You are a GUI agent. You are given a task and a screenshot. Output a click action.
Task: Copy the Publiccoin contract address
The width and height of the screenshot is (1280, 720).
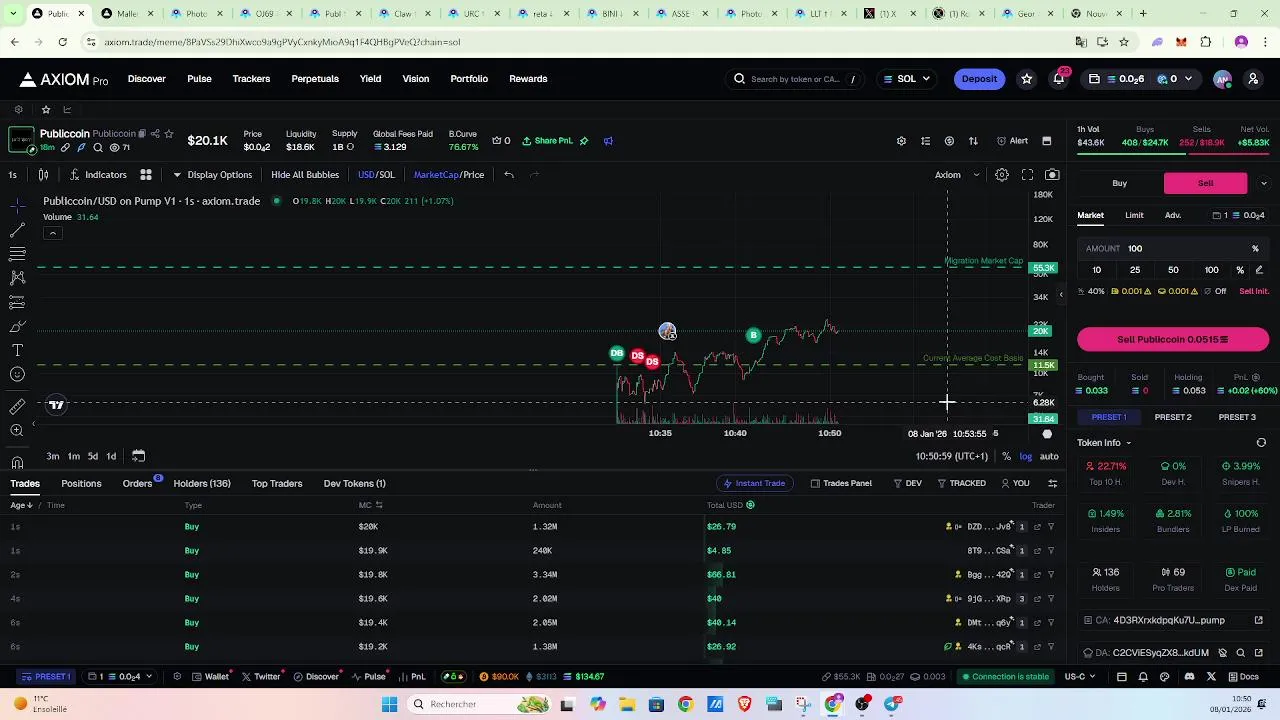[x=142, y=133]
